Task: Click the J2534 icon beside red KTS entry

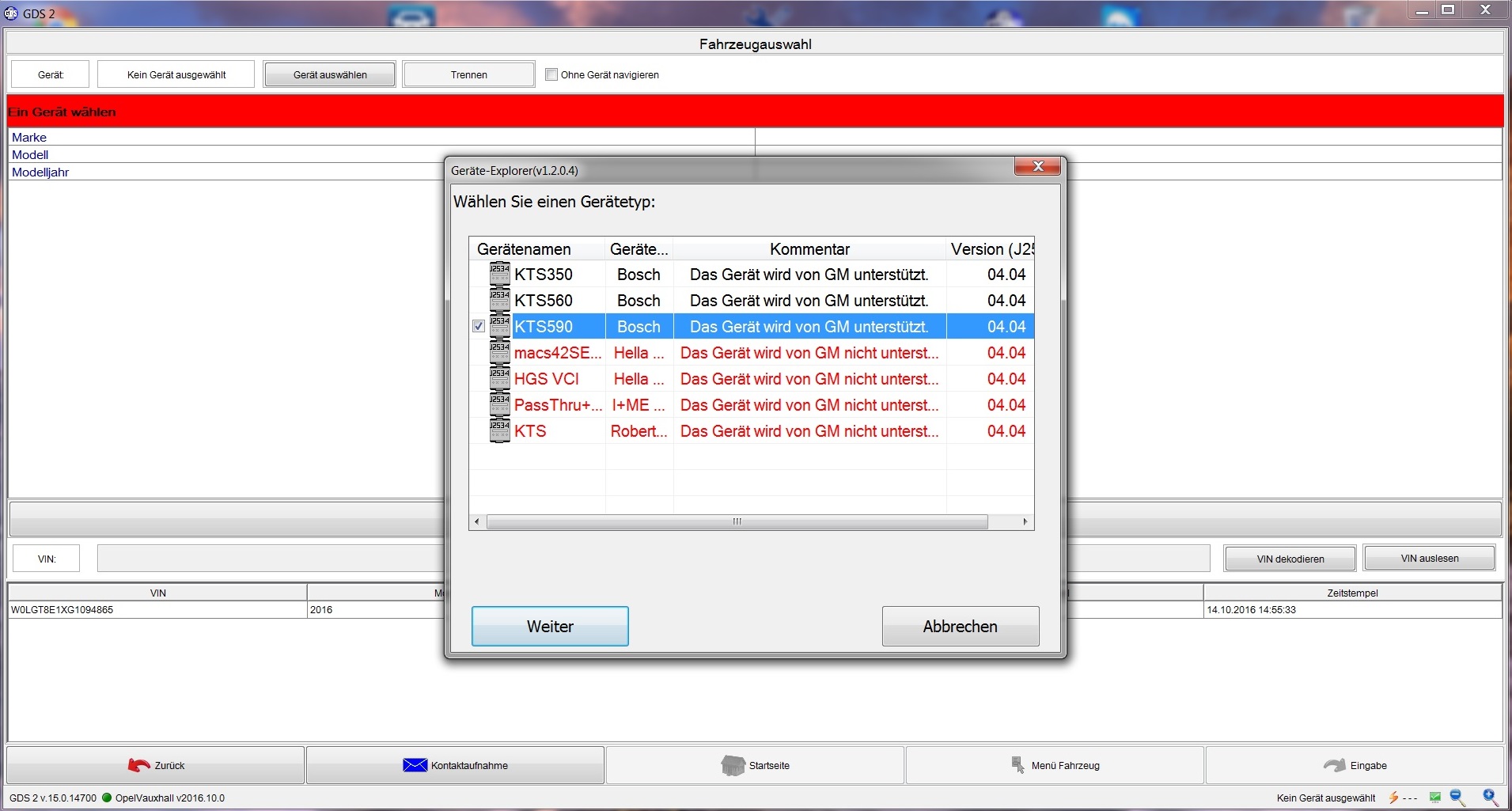Action: [x=499, y=431]
